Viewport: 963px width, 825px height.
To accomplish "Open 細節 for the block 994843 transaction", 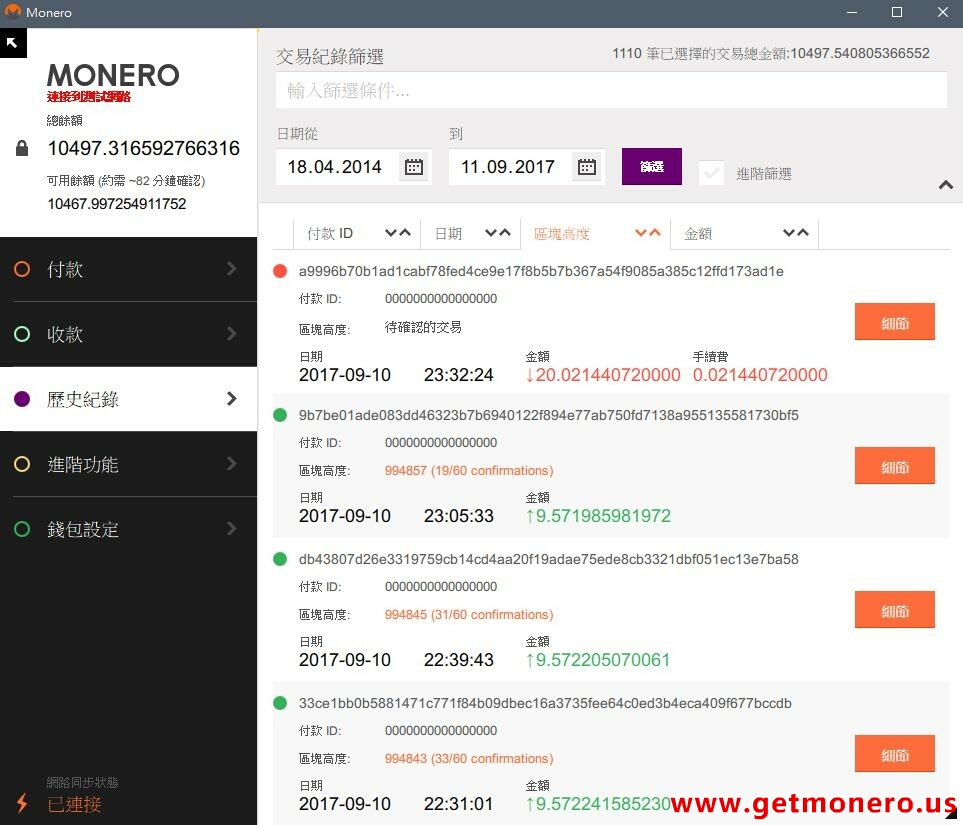I will point(895,753).
